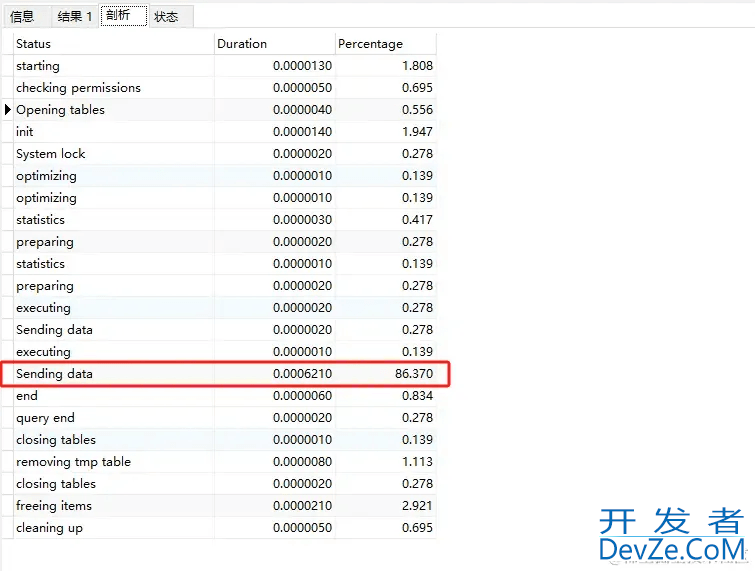The width and height of the screenshot is (755, 571).
Task: Click the duration value 0.0000210
Action: tap(302, 506)
